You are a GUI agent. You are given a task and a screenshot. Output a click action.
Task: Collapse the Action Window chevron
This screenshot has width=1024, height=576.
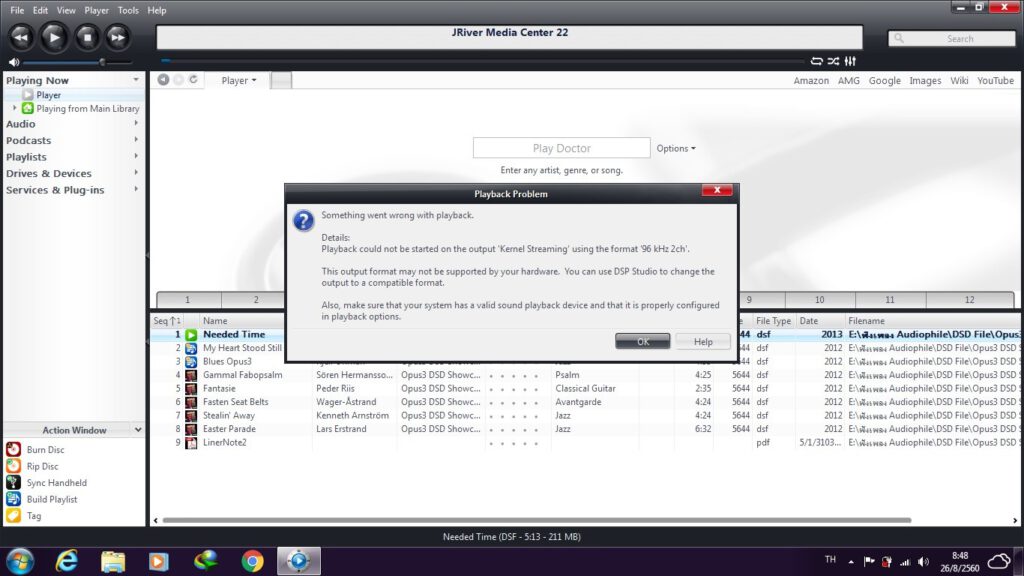138,430
